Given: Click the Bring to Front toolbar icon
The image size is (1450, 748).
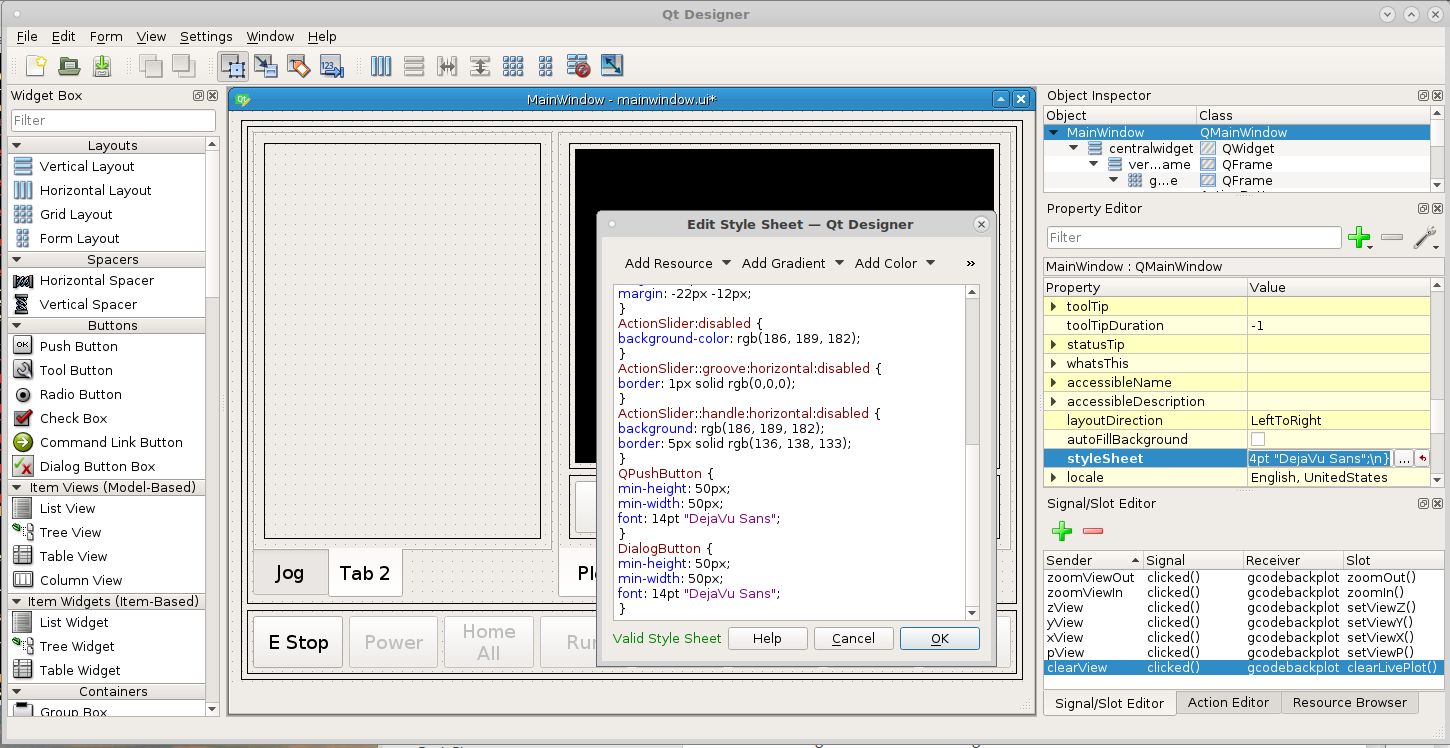Looking at the screenshot, I should pyautogui.click(x=184, y=66).
